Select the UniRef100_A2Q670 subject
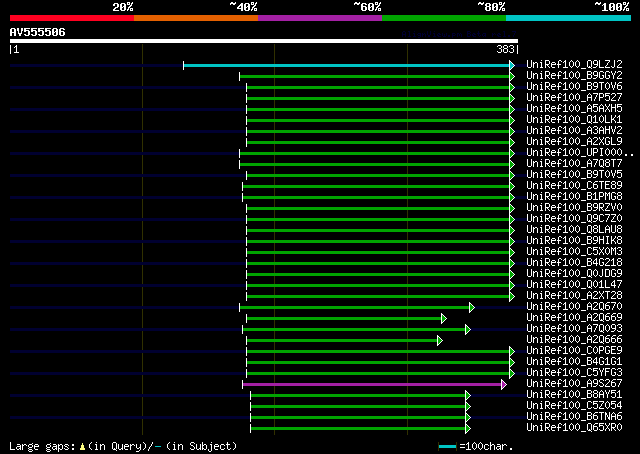 [574, 307]
